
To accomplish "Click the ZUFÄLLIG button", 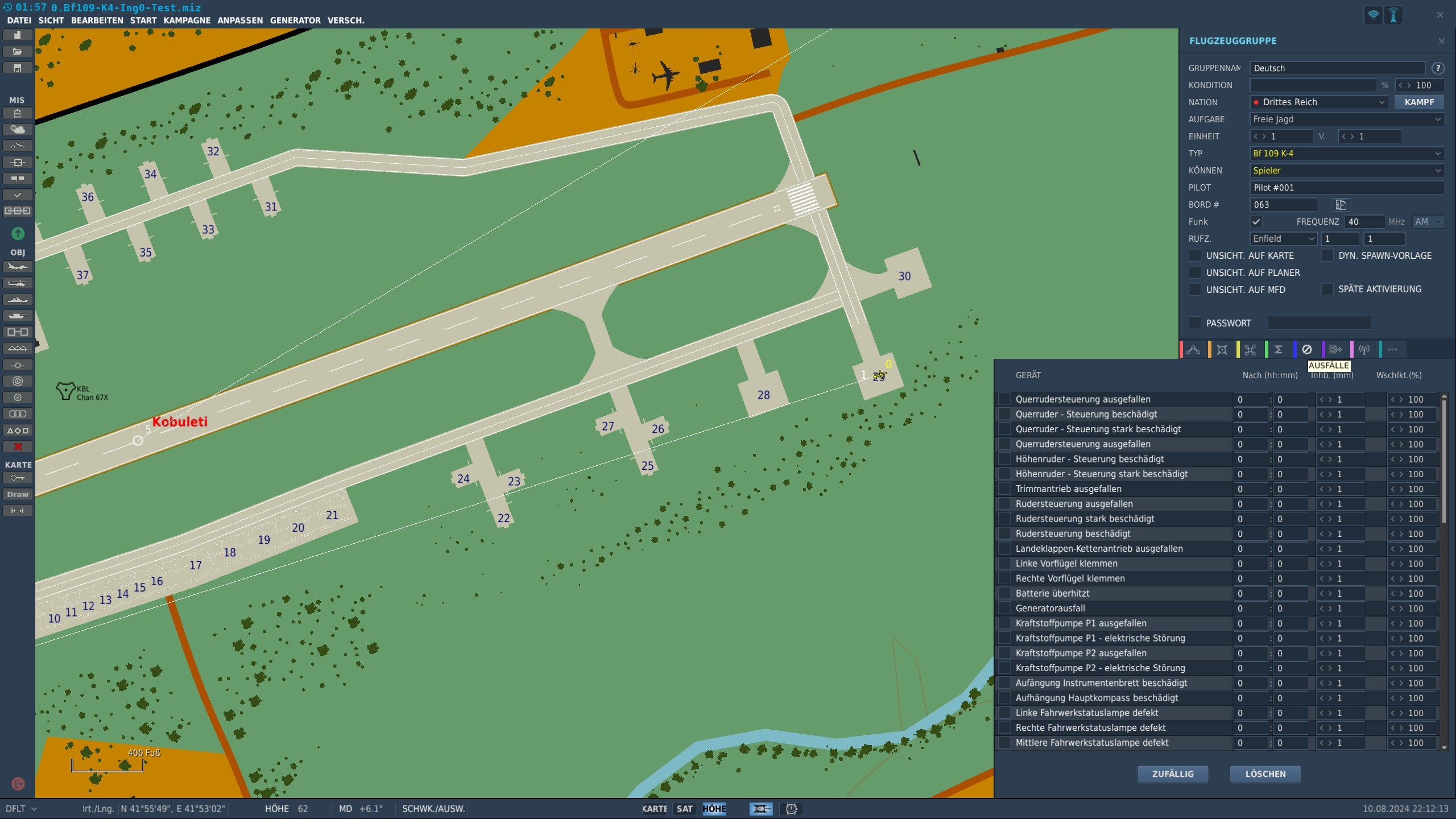I will tap(1173, 774).
